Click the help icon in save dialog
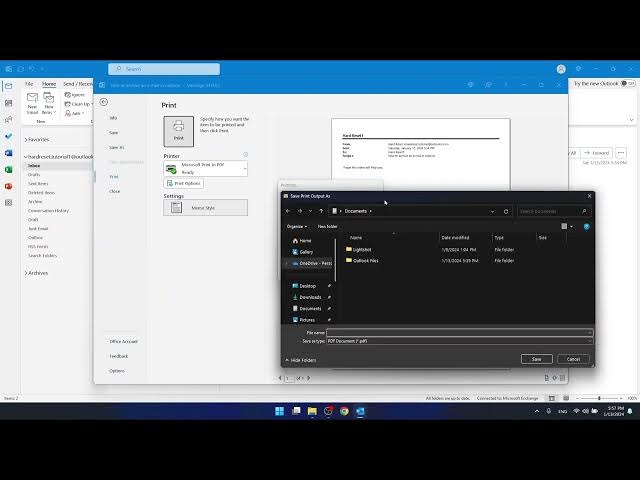Viewport: 640px width, 480px height. click(587, 226)
